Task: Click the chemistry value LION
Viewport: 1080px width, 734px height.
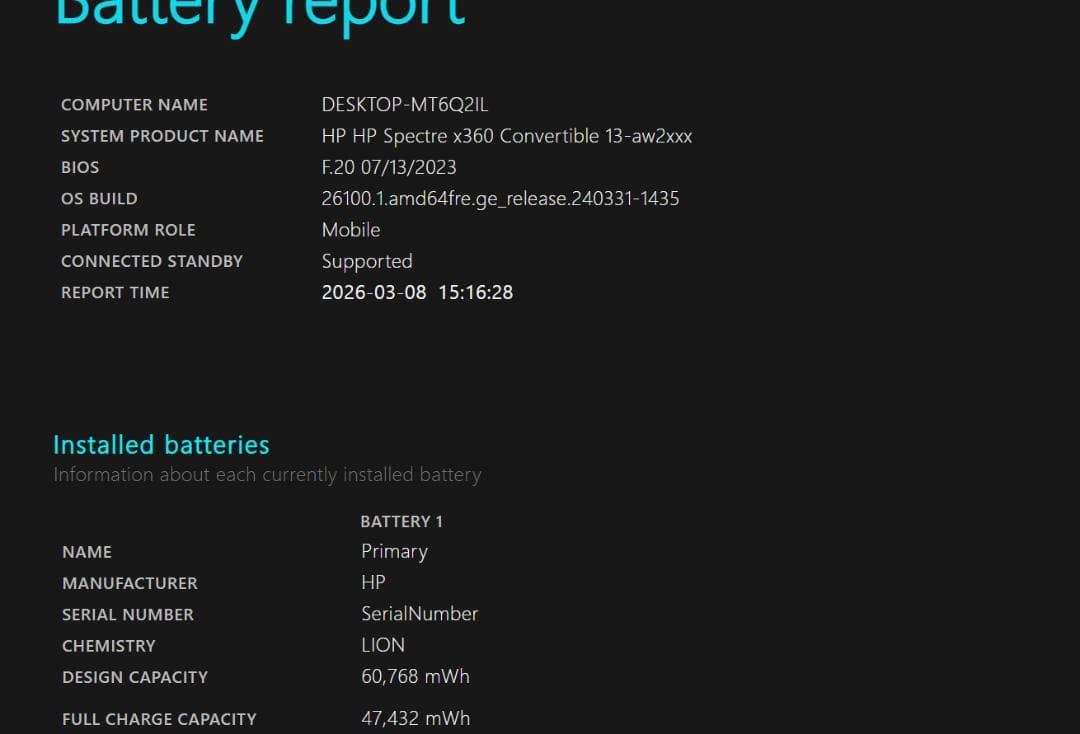Action: tap(383, 646)
